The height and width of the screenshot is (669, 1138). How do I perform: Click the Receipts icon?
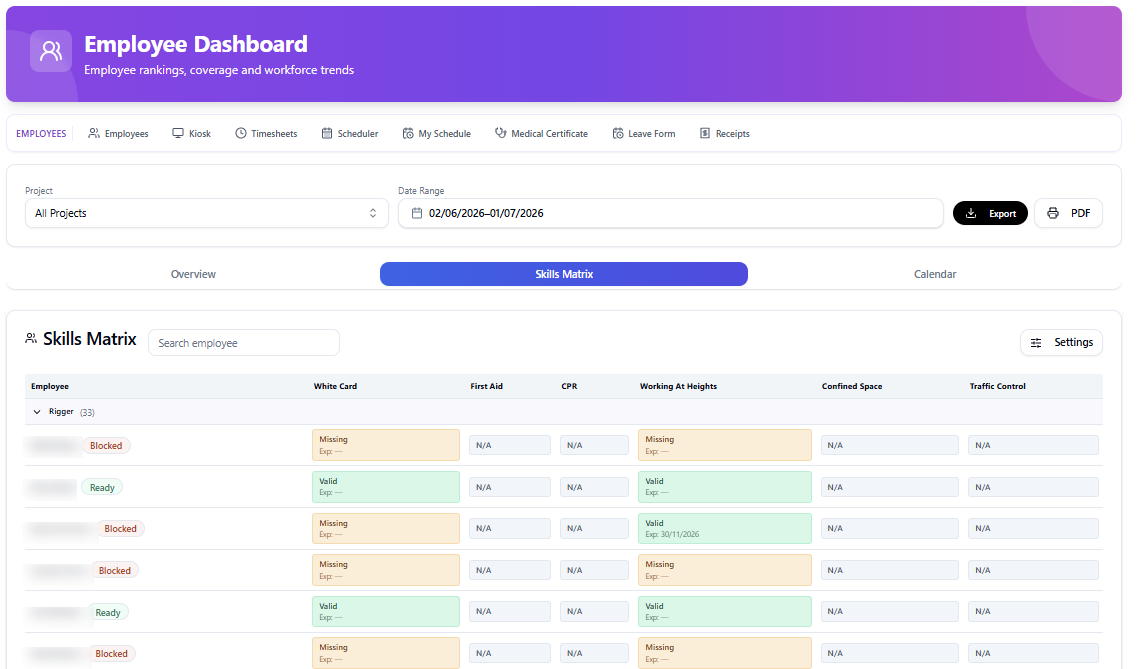click(x=705, y=133)
